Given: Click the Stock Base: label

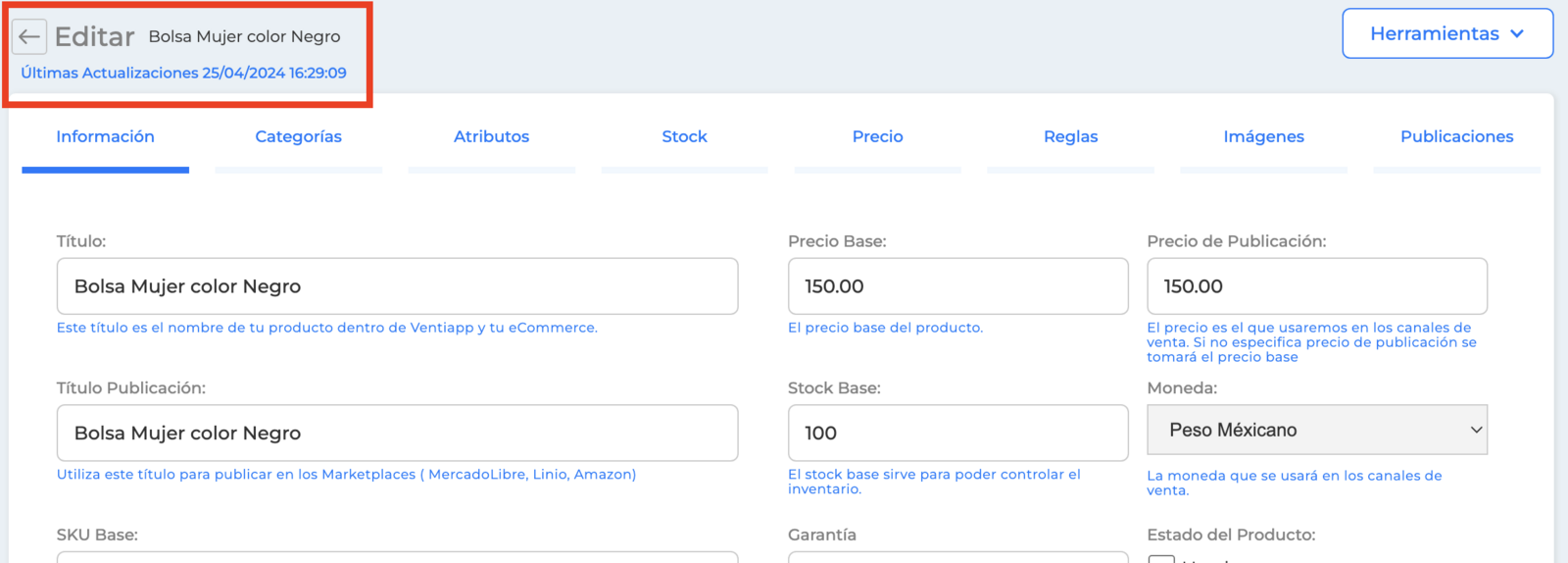Looking at the screenshot, I should (834, 388).
